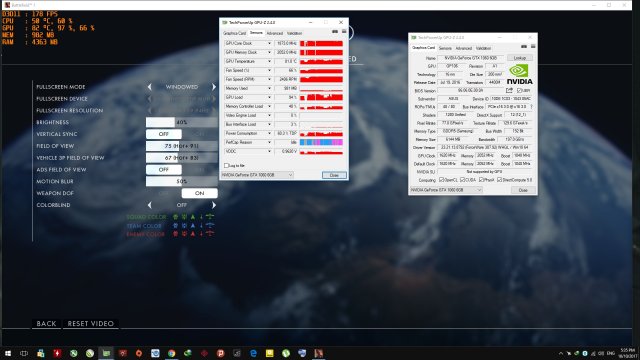Click screenshot camera icon in GPU-Z Graphics Card window

pos(524,47)
